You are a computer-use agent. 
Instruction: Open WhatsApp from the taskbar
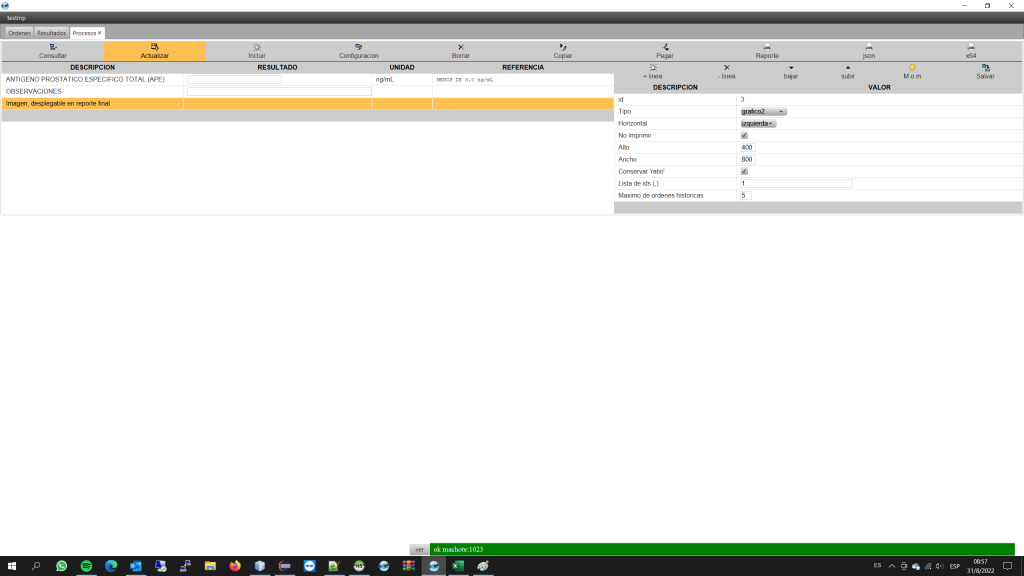(x=61, y=566)
